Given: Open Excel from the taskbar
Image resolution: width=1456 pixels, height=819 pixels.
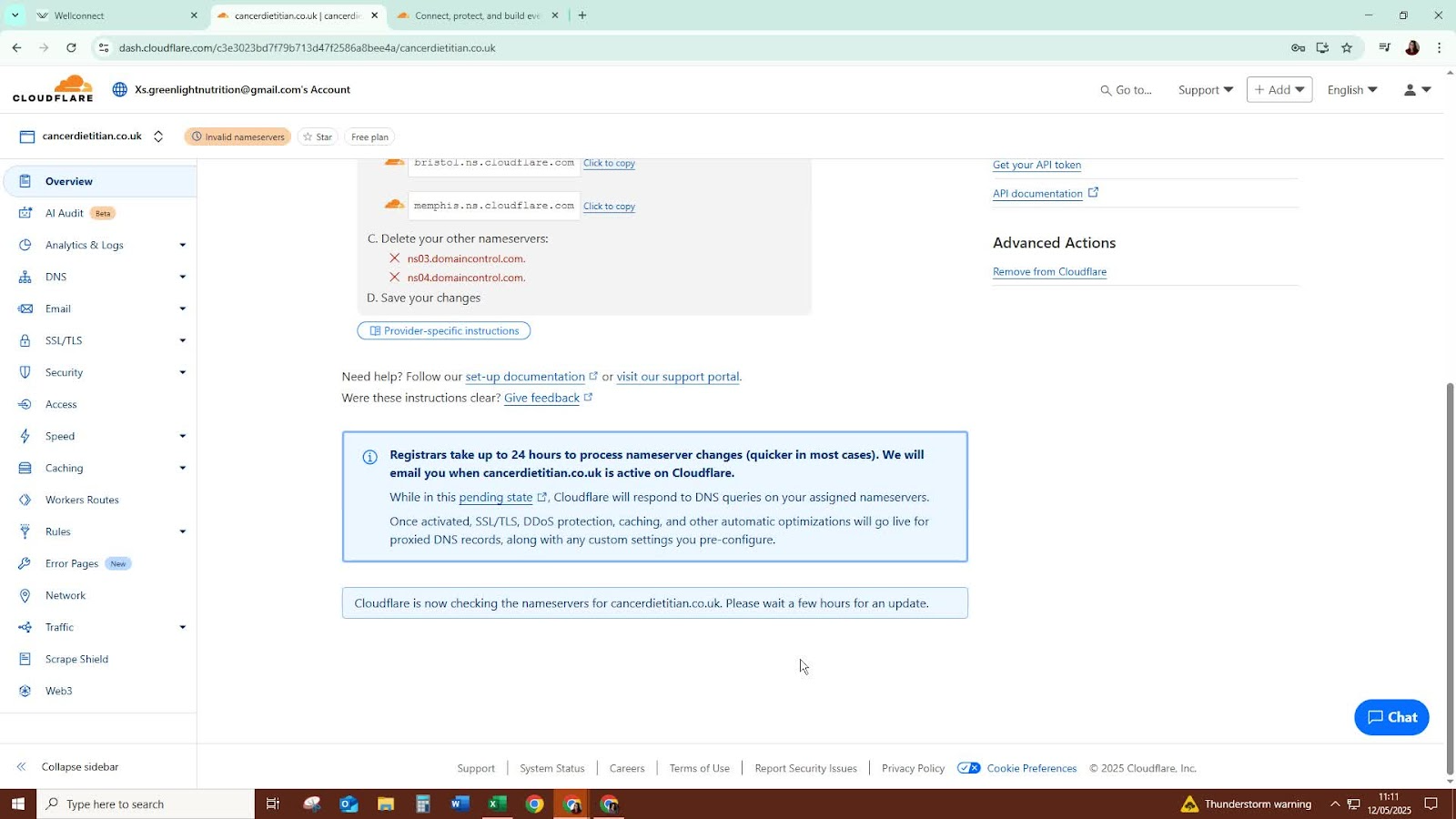Looking at the screenshot, I should (x=497, y=804).
